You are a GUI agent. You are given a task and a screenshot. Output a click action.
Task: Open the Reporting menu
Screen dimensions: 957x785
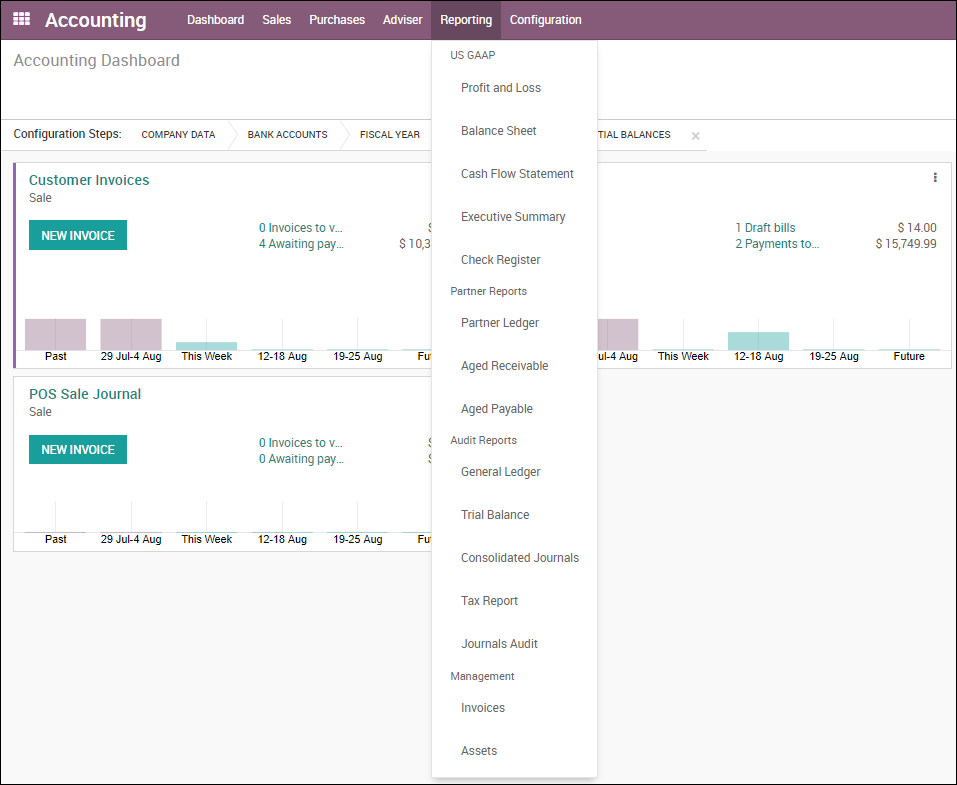466,20
